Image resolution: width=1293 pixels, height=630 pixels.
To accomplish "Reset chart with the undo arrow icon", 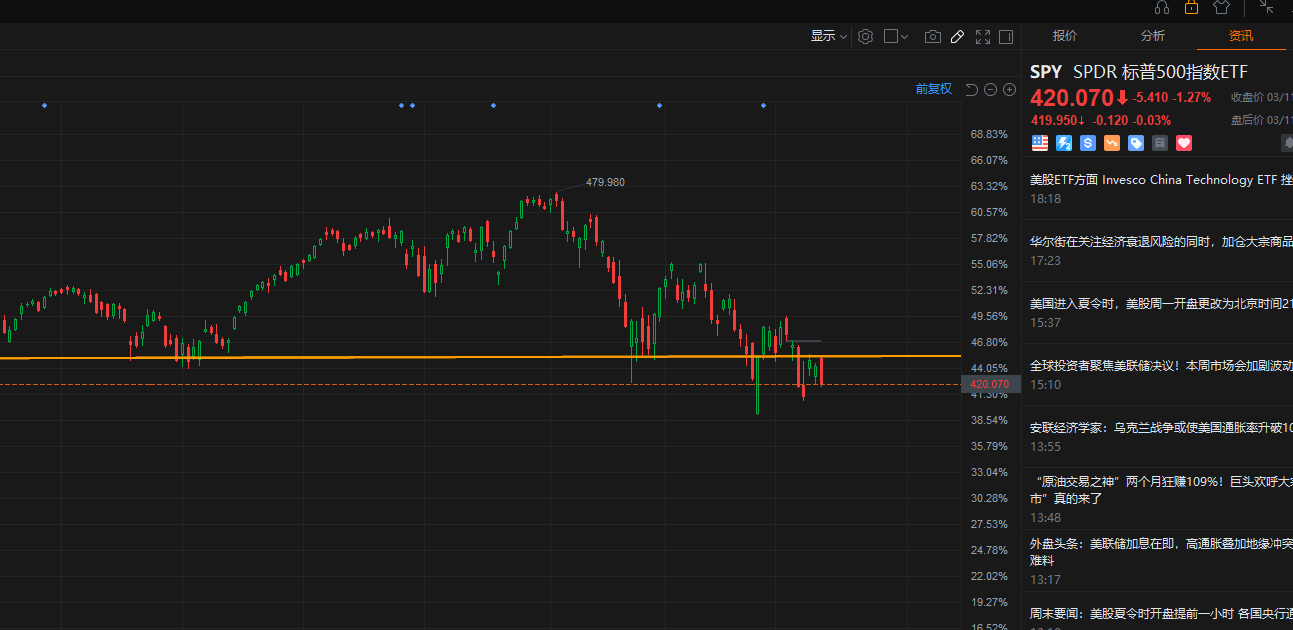I will [971, 90].
